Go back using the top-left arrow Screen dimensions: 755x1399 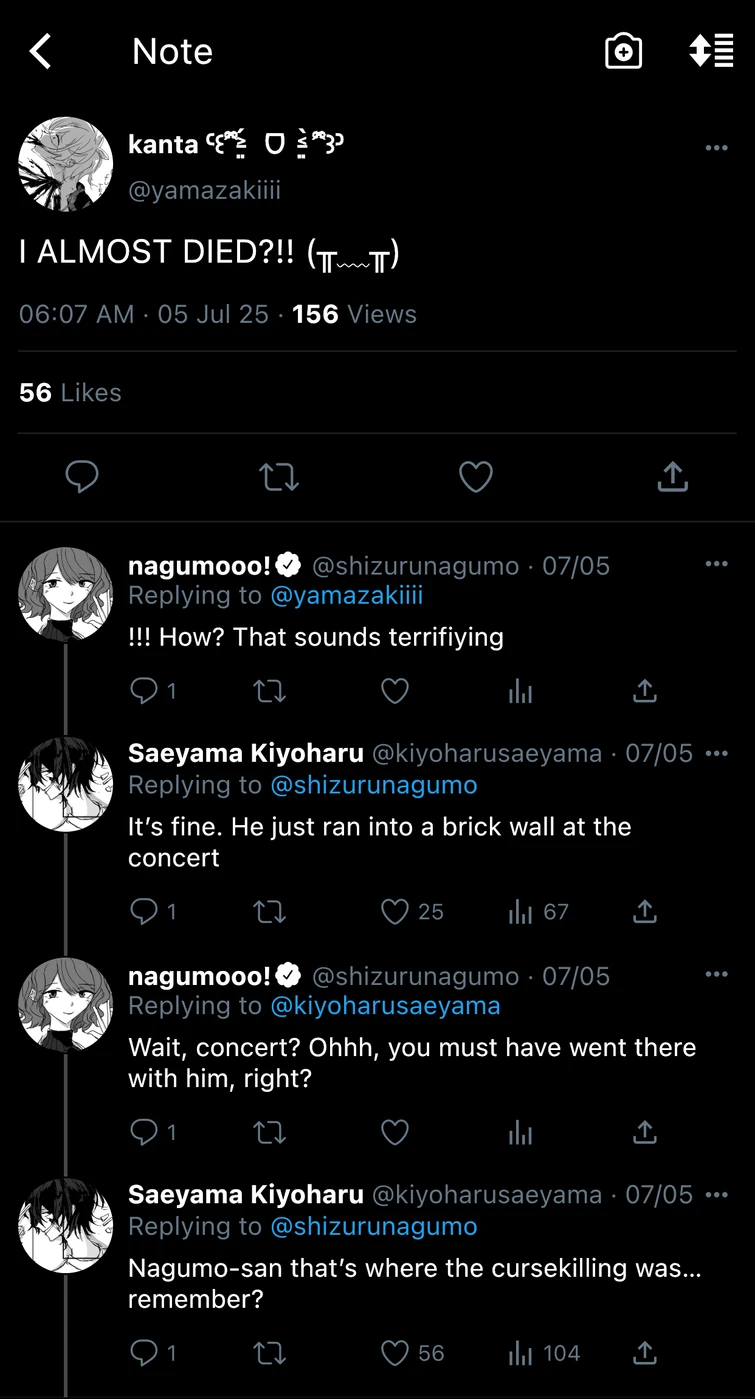click(40, 51)
